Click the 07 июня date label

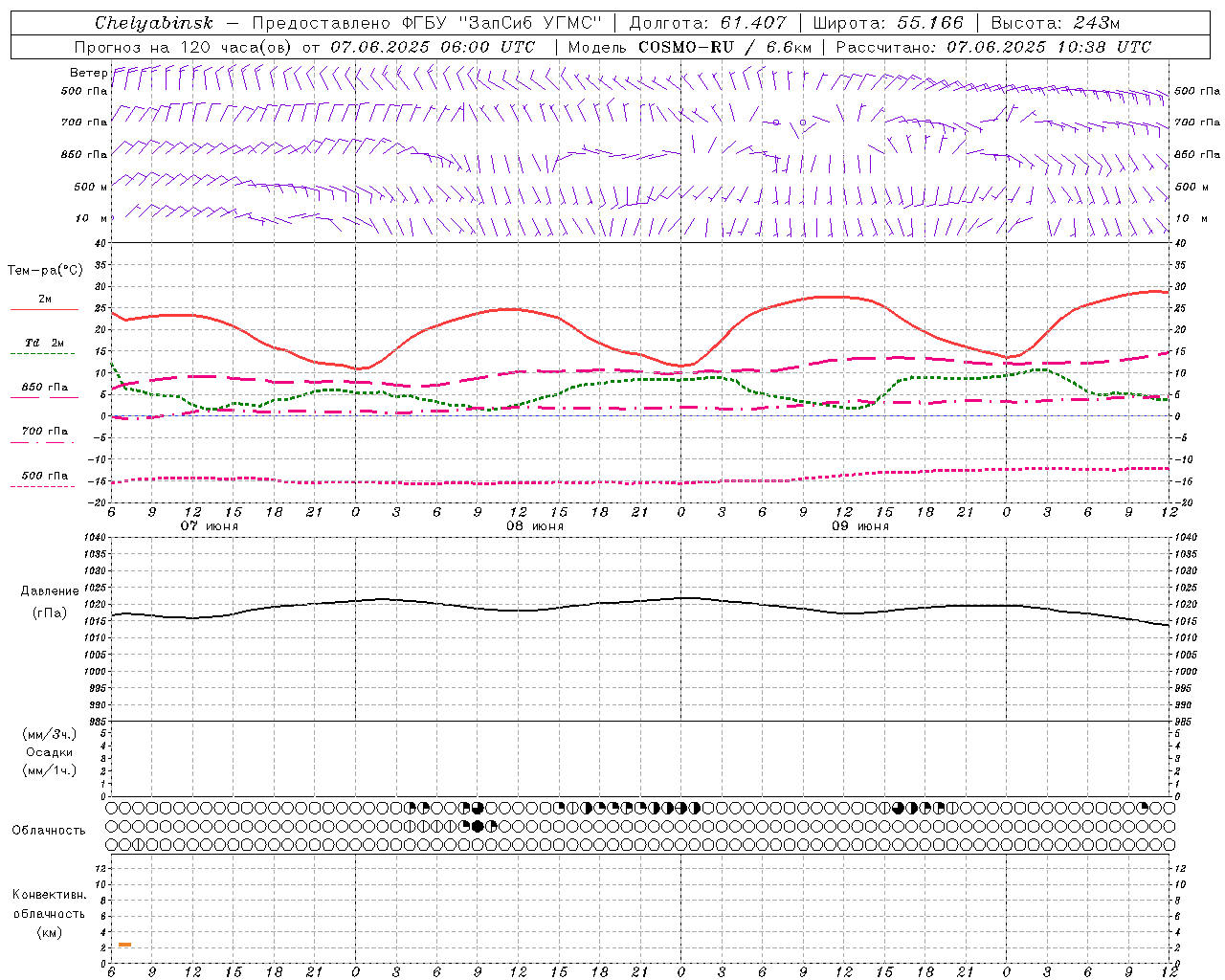[210, 526]
